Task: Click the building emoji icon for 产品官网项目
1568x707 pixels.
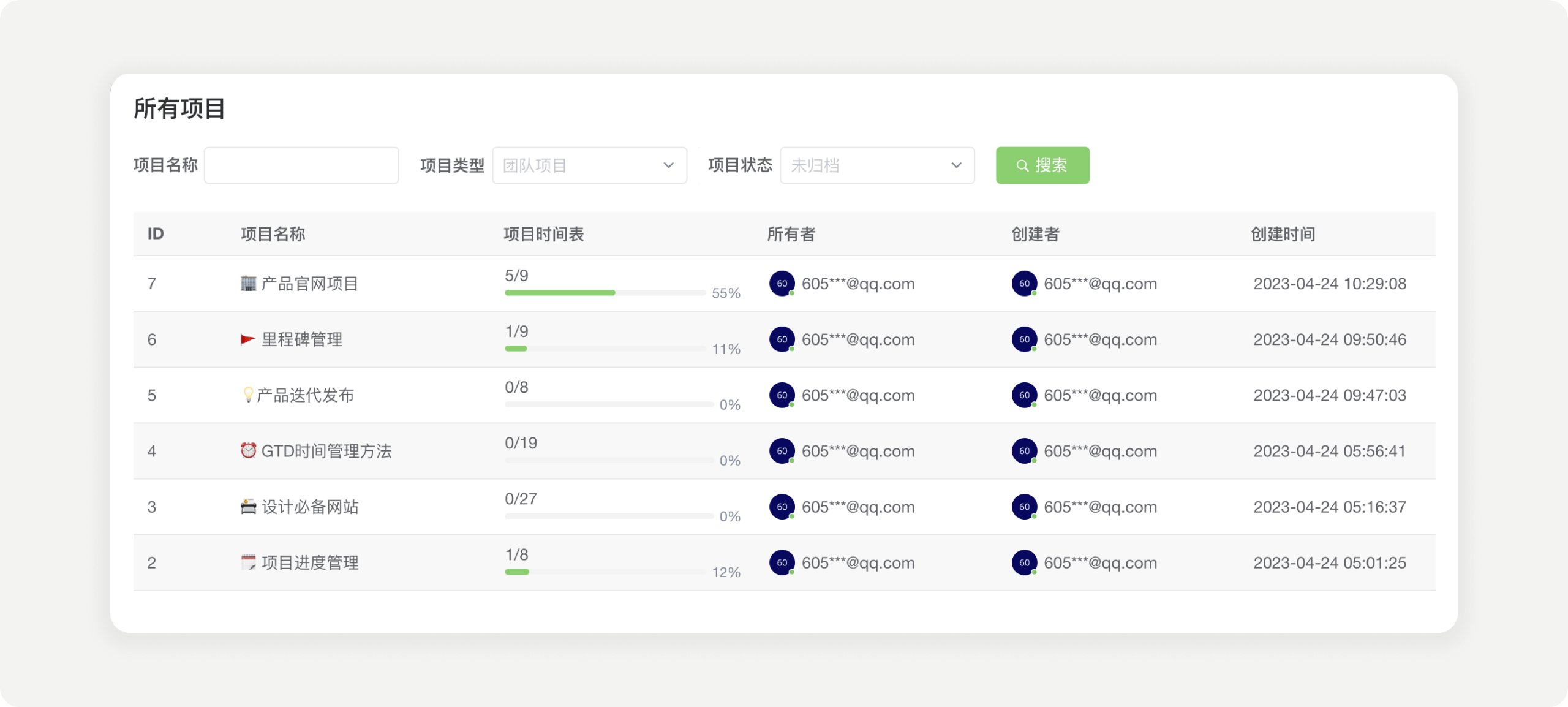Action: click(x=247, y=283)
